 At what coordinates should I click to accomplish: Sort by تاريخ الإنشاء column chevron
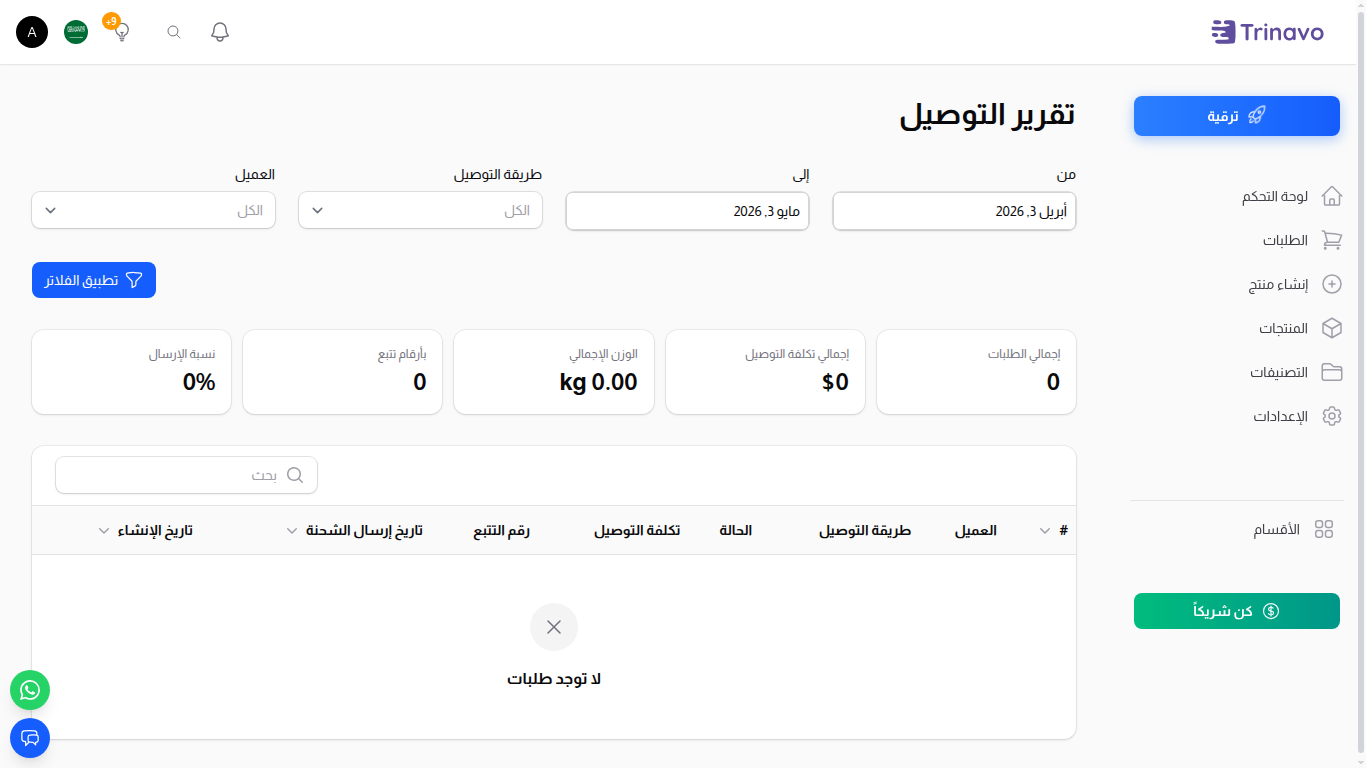click(x=104, y=531)
